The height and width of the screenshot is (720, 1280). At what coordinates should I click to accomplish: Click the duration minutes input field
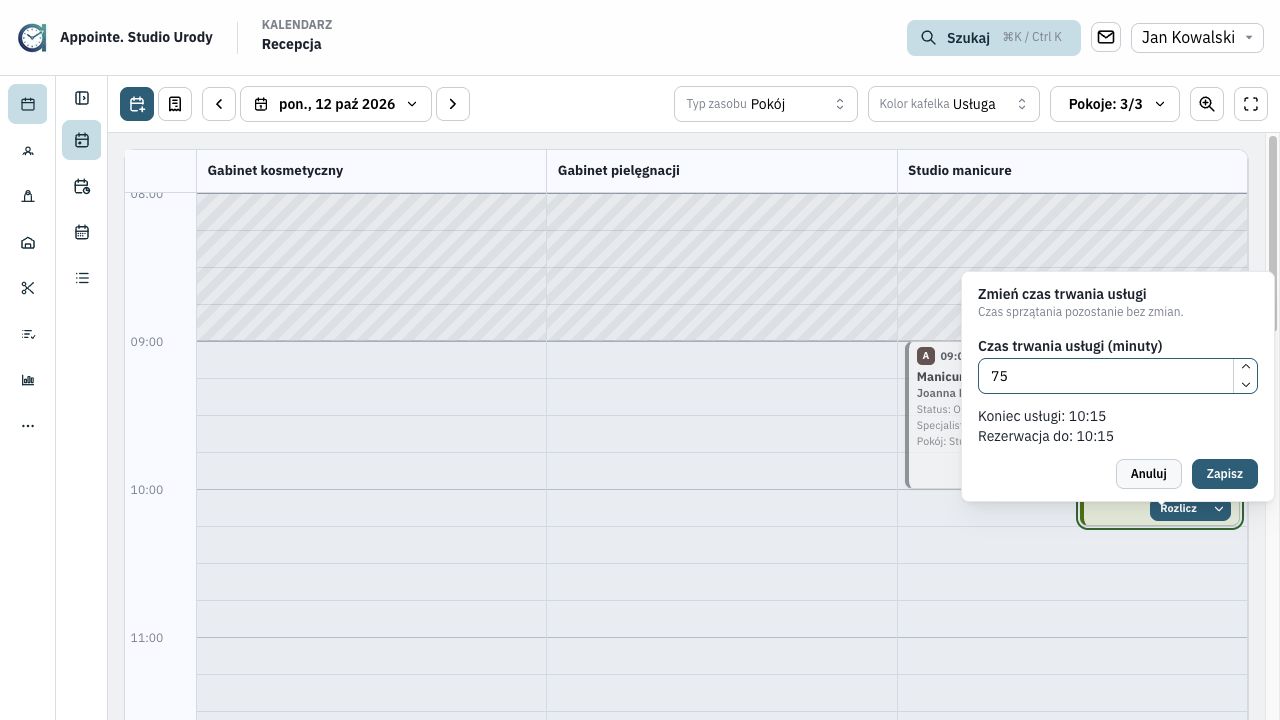tap(1106, 376)
